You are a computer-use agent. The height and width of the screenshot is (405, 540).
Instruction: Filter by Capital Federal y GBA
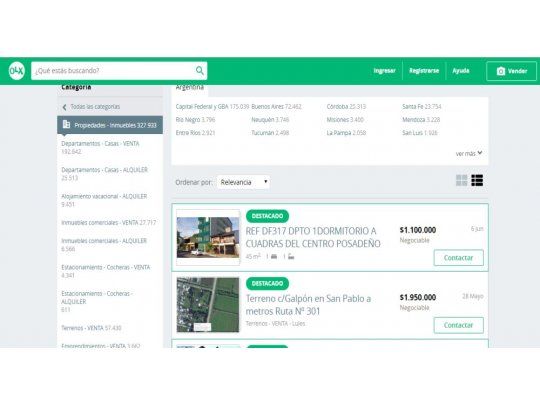coord(212,107)
